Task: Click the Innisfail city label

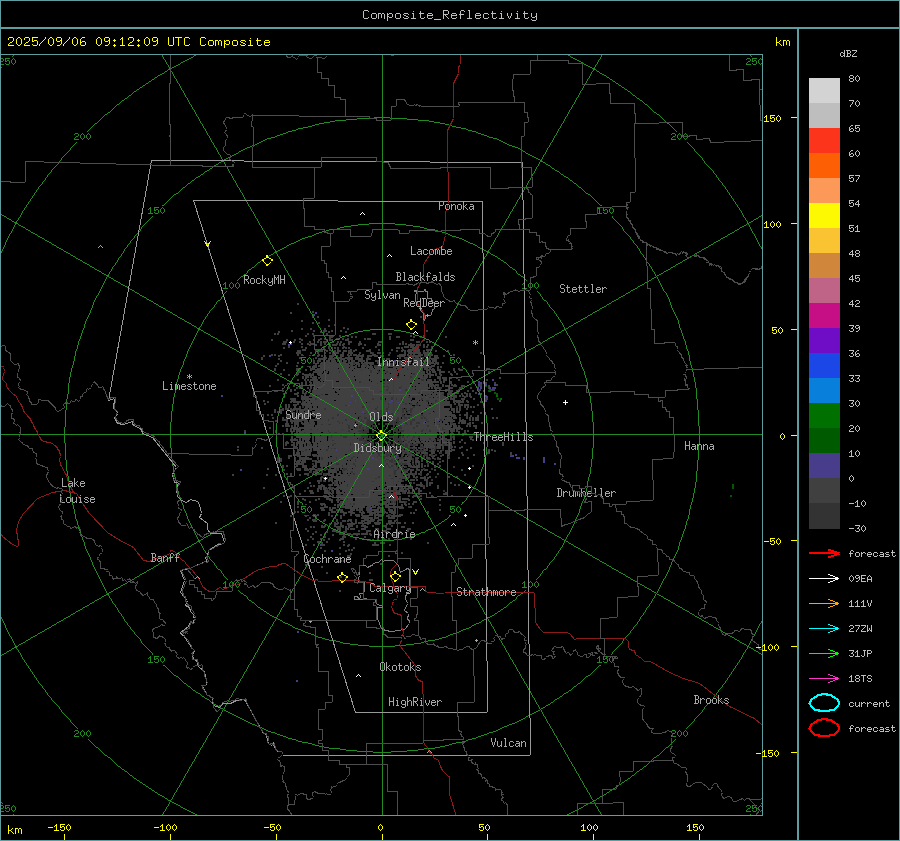Action: coord(403,362)
